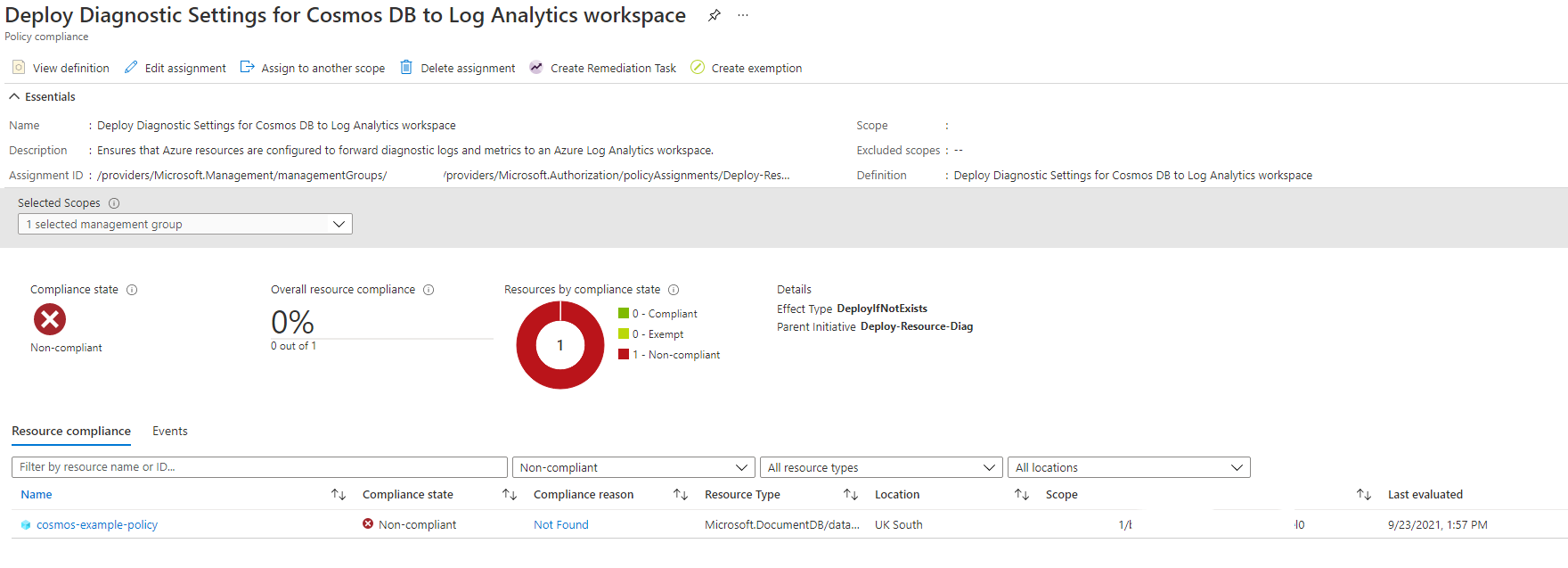The height and width of the screenshot is (568, 1568).
Task: Open info tooltip beside Overall resource compliance
Action: [429, 290]
